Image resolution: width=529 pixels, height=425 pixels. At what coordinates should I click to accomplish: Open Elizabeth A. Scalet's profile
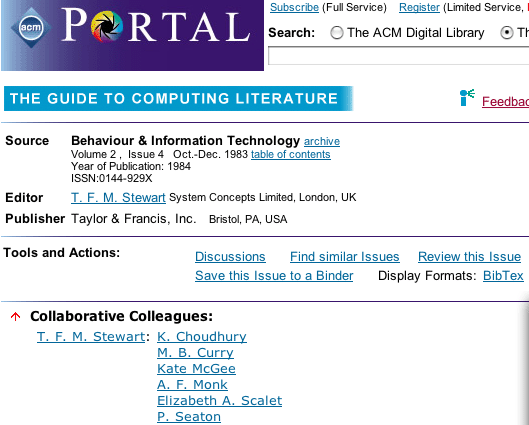point(219,401)
